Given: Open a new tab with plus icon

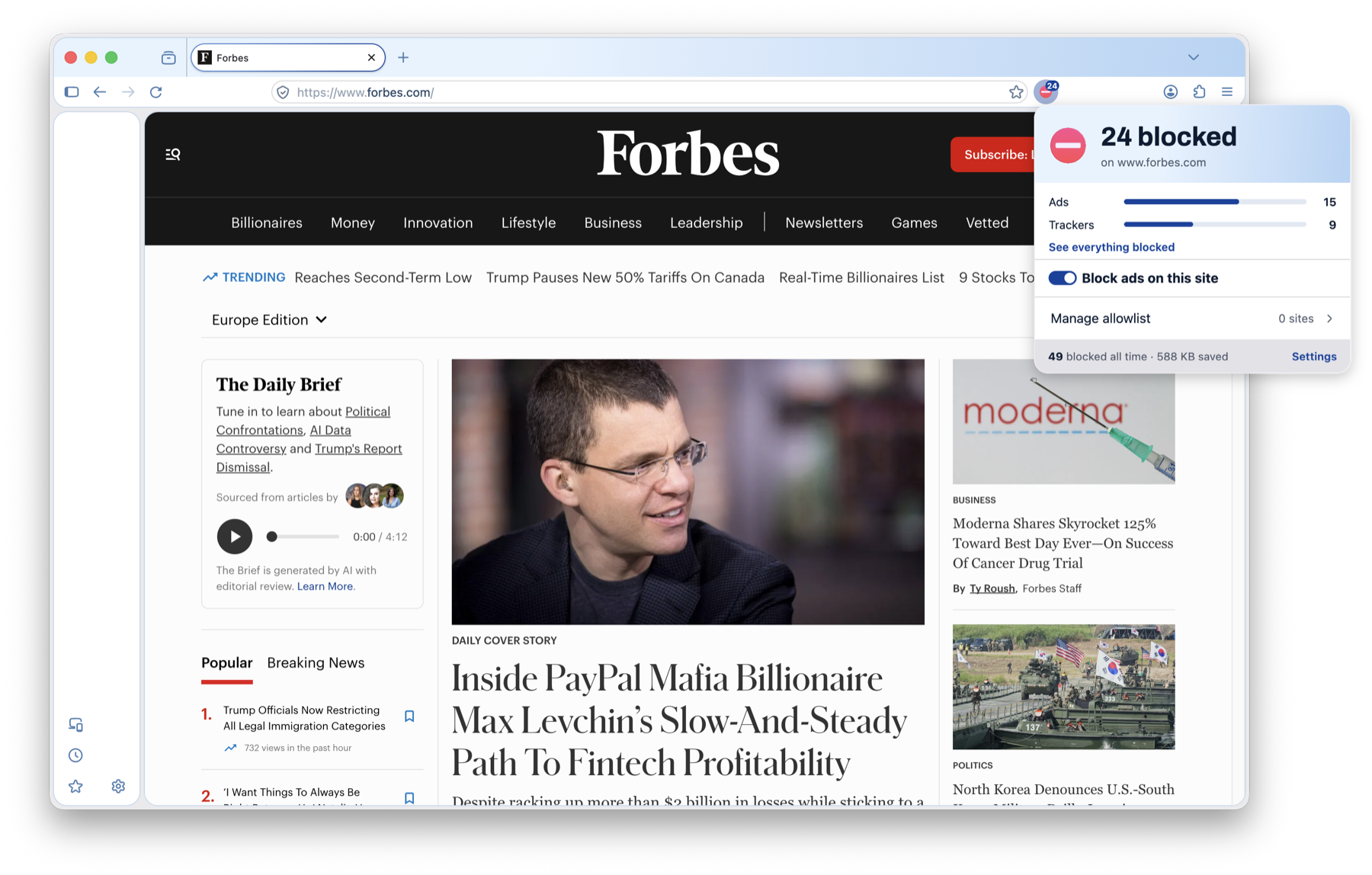Looking at the screenshot, I should click(403, 58).
